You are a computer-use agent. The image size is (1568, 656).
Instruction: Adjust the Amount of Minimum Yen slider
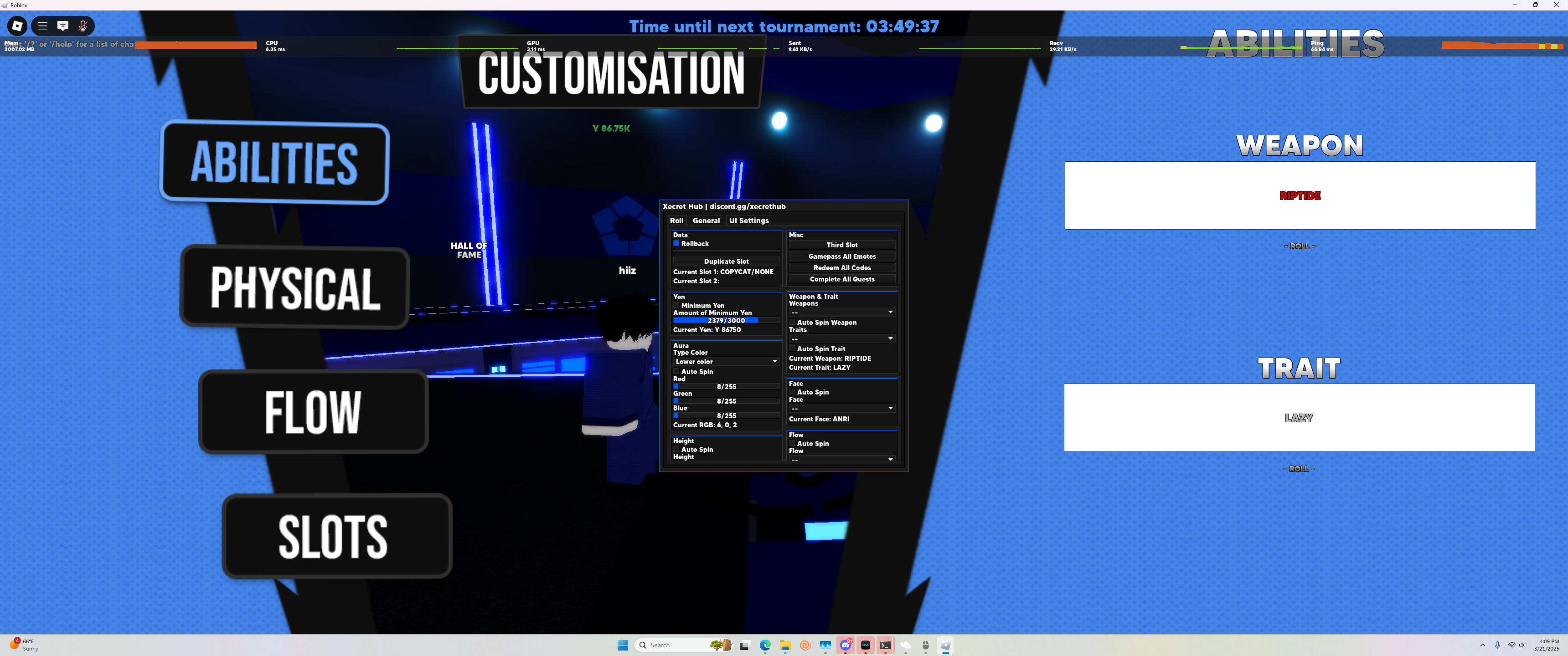[x=726, y=320]
